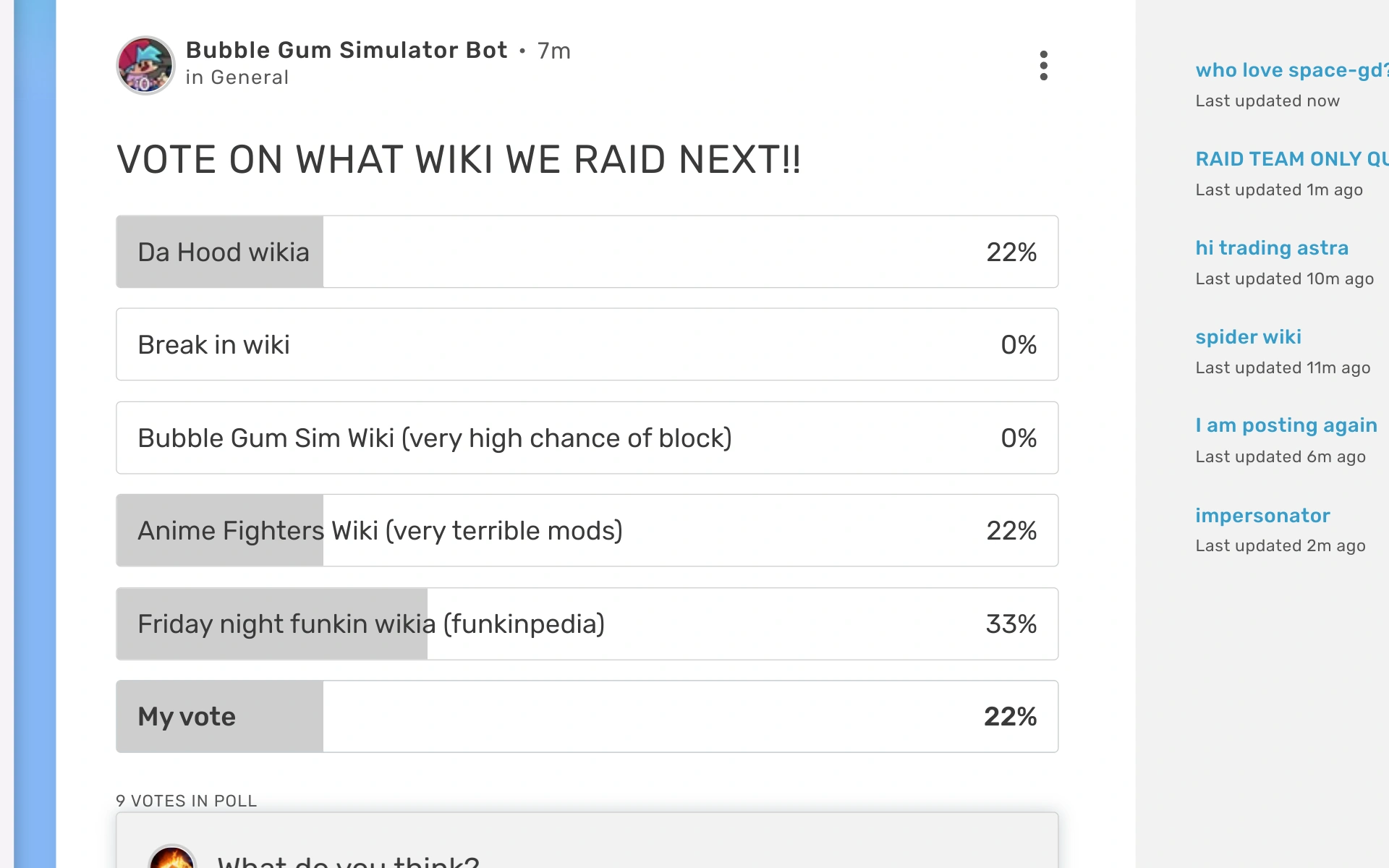Click the Bubble Gum Simulator Bot avatar
Image resolution: width=1389 pixels, height=868 pixels.
click(x=145, y=65)
